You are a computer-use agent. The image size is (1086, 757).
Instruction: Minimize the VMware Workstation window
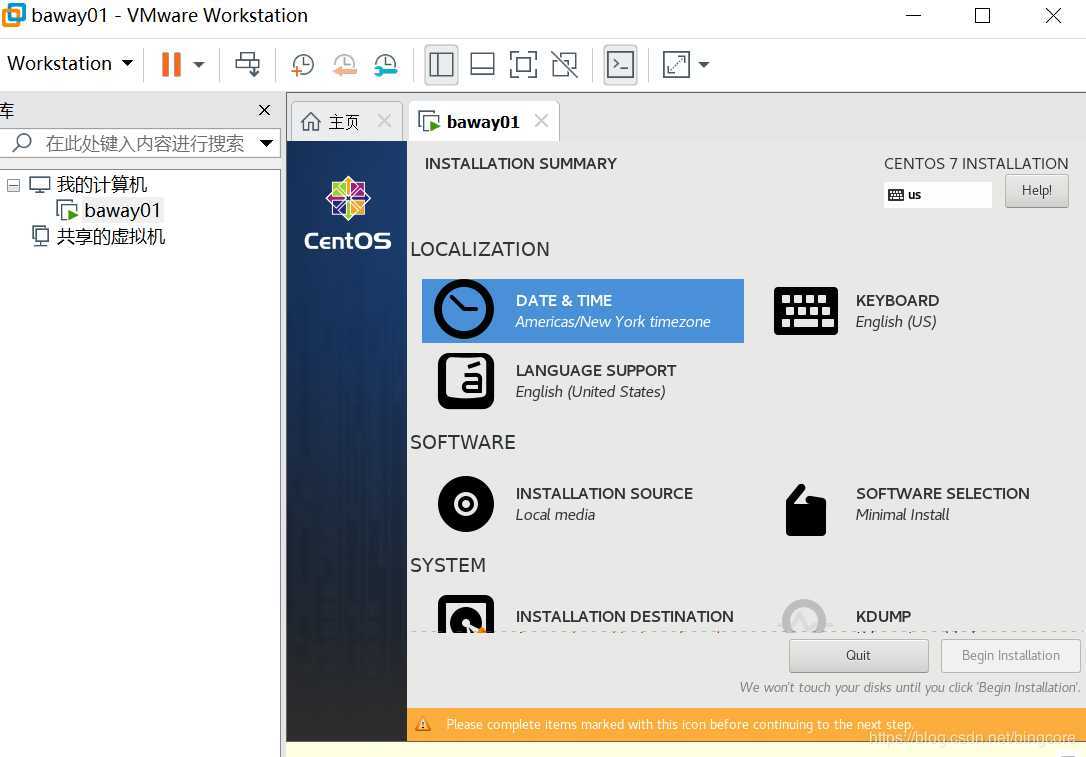914,15
